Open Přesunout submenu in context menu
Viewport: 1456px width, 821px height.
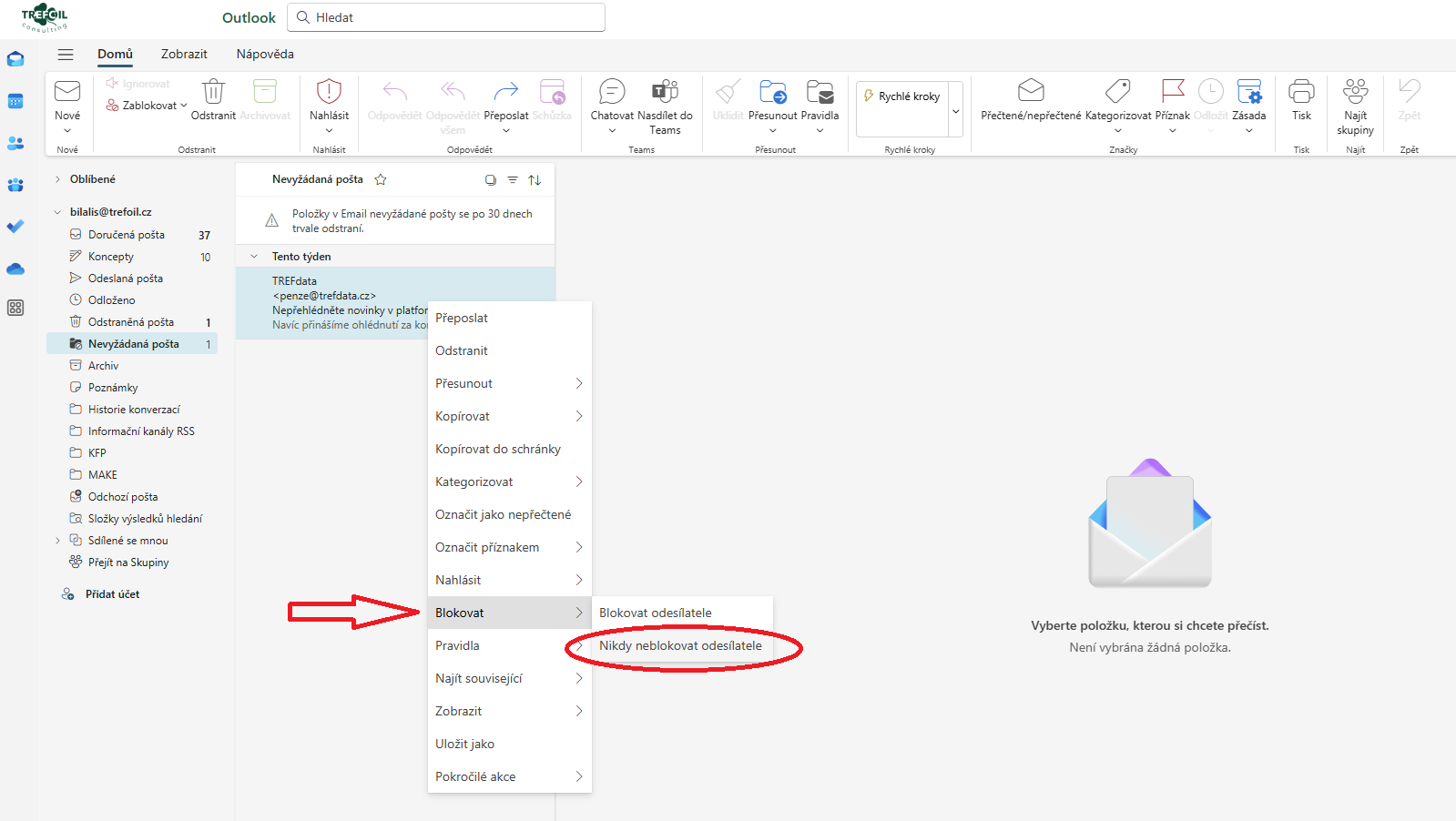pos(510,383)
